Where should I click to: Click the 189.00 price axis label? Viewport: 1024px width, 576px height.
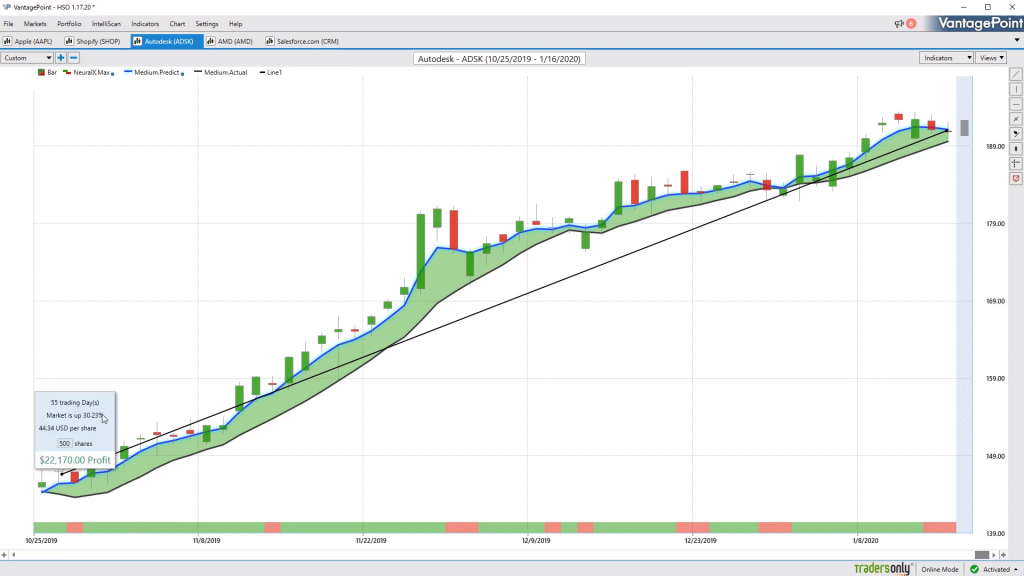995,146
